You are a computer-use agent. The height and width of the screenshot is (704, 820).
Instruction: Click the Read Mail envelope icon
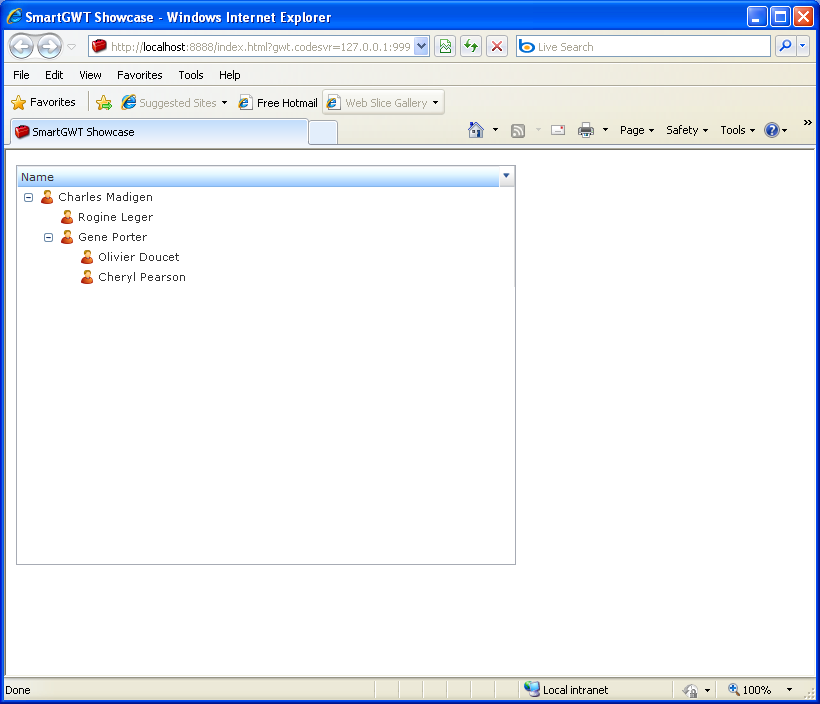(x=557, y=130)
